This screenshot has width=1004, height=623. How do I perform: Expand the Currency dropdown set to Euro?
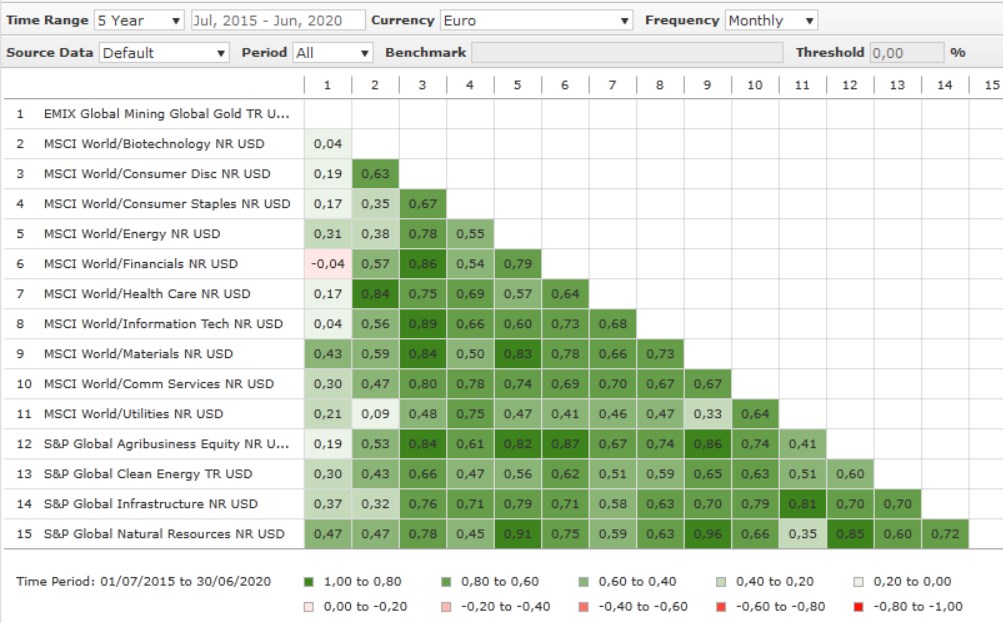(536, 20)
